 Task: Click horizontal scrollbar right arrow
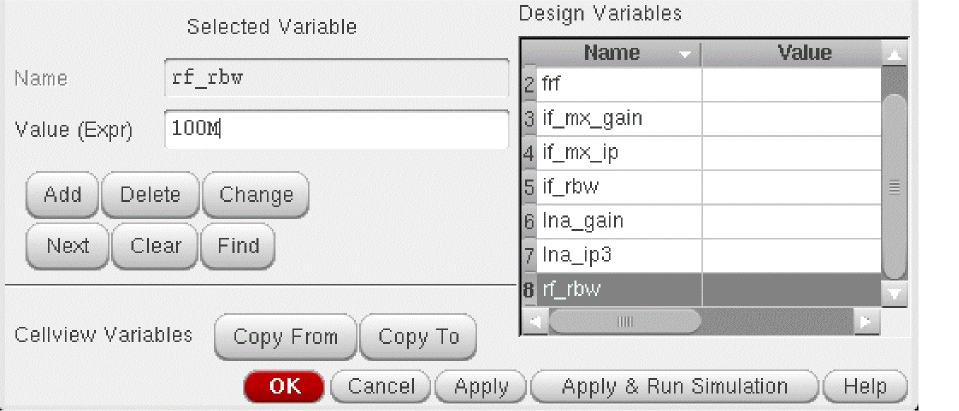[863, 322]
